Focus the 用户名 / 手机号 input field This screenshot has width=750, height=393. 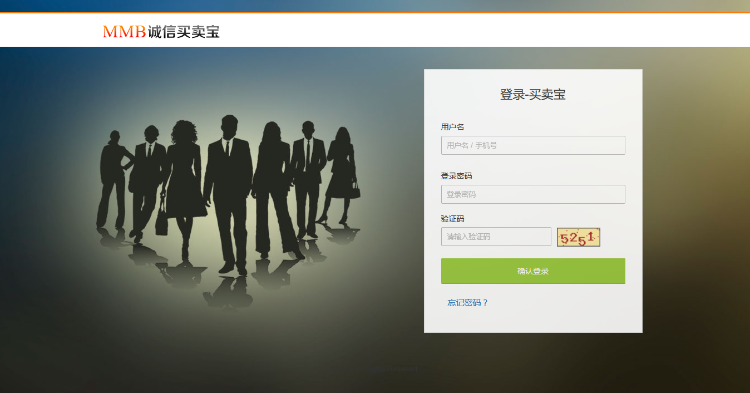[533, 145]
